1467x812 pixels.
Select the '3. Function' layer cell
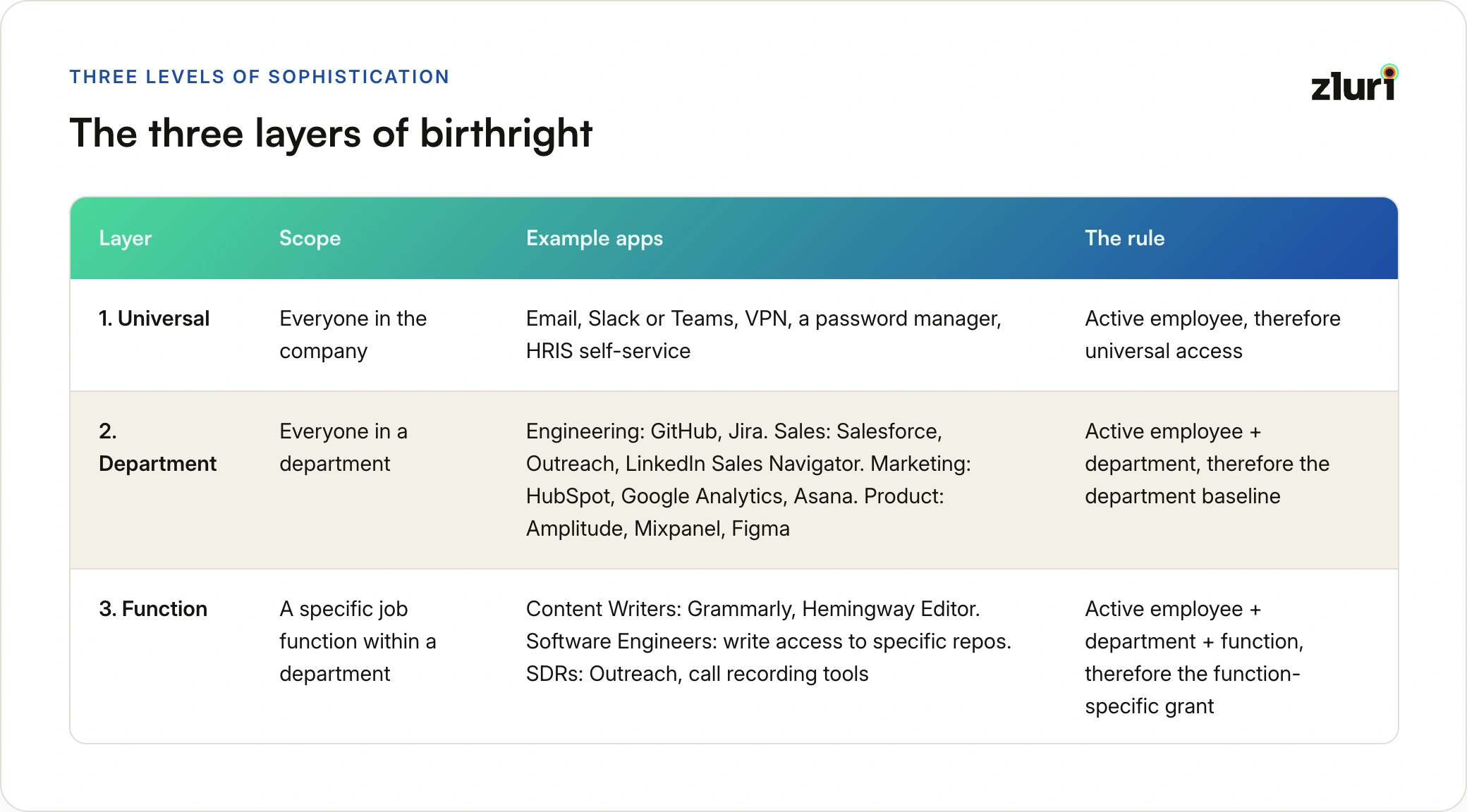pos(153,609)
